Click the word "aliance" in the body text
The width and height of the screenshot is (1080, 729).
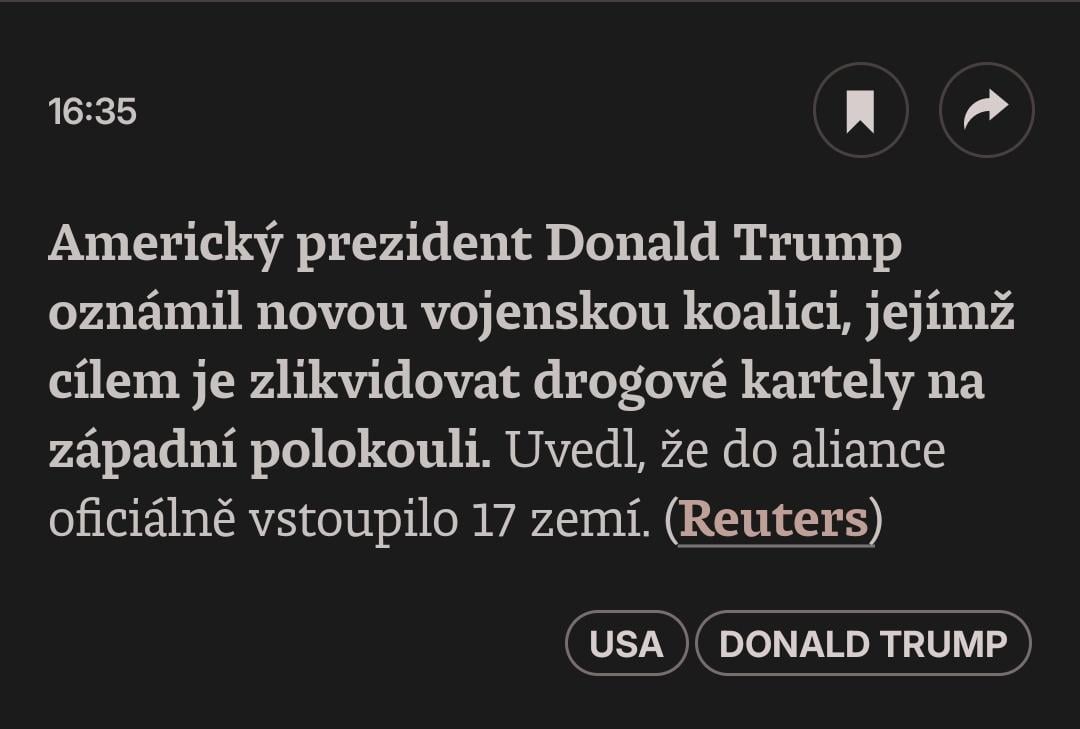click(868, 451)
